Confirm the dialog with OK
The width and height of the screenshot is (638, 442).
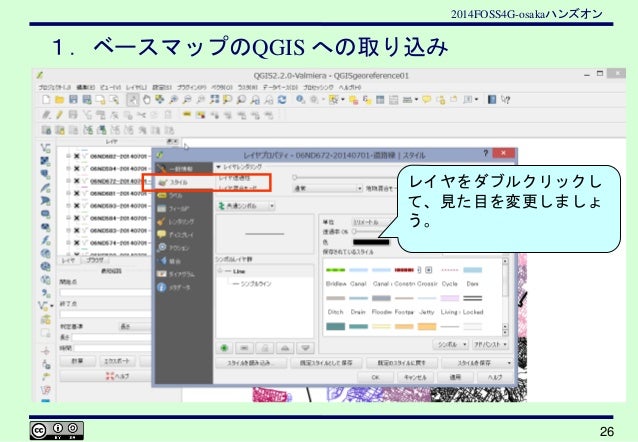(376, 377)
